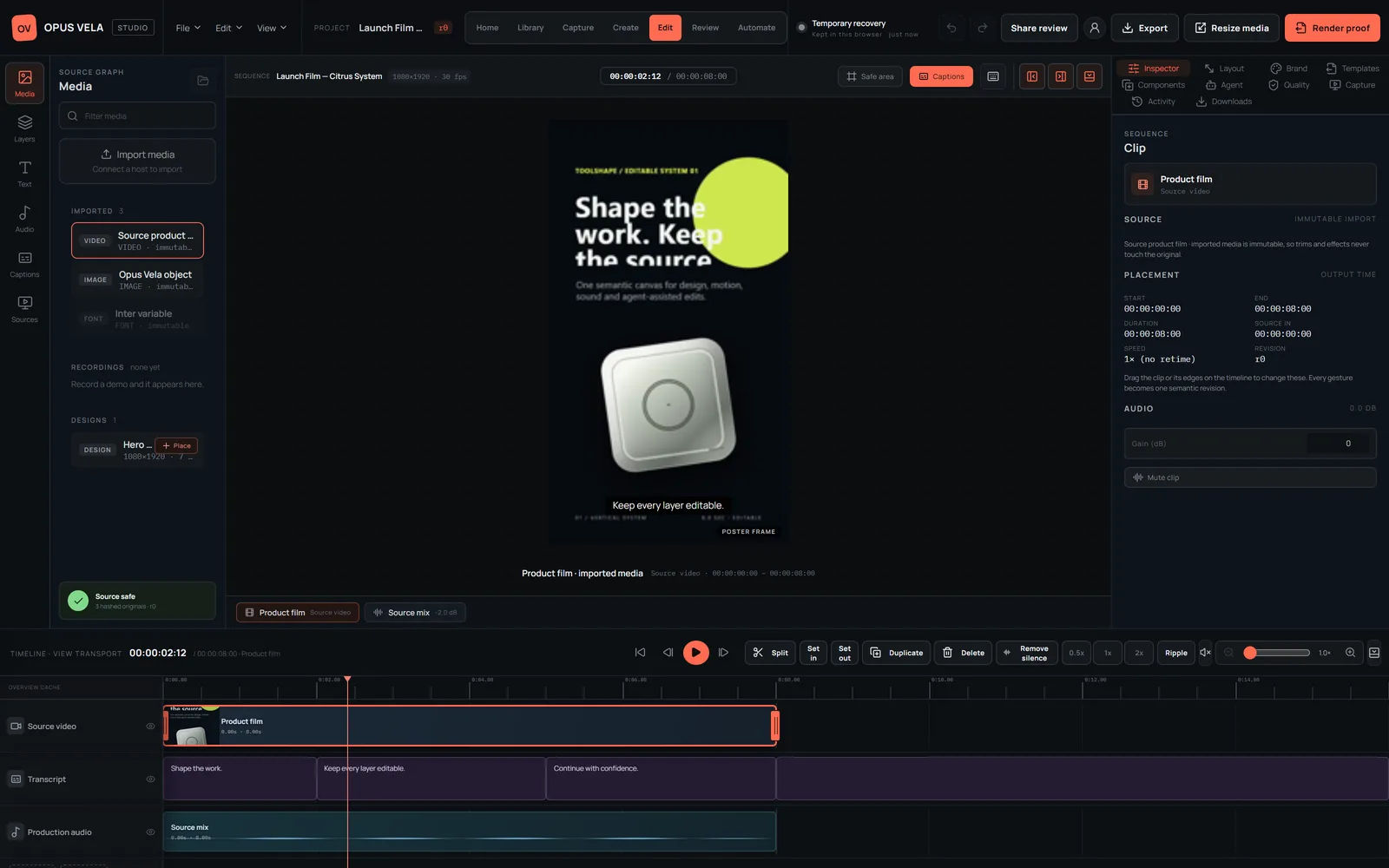Screen dimensions: 1389x868
Task: Open the Downloads panel tab
Action: (1224, 102)
